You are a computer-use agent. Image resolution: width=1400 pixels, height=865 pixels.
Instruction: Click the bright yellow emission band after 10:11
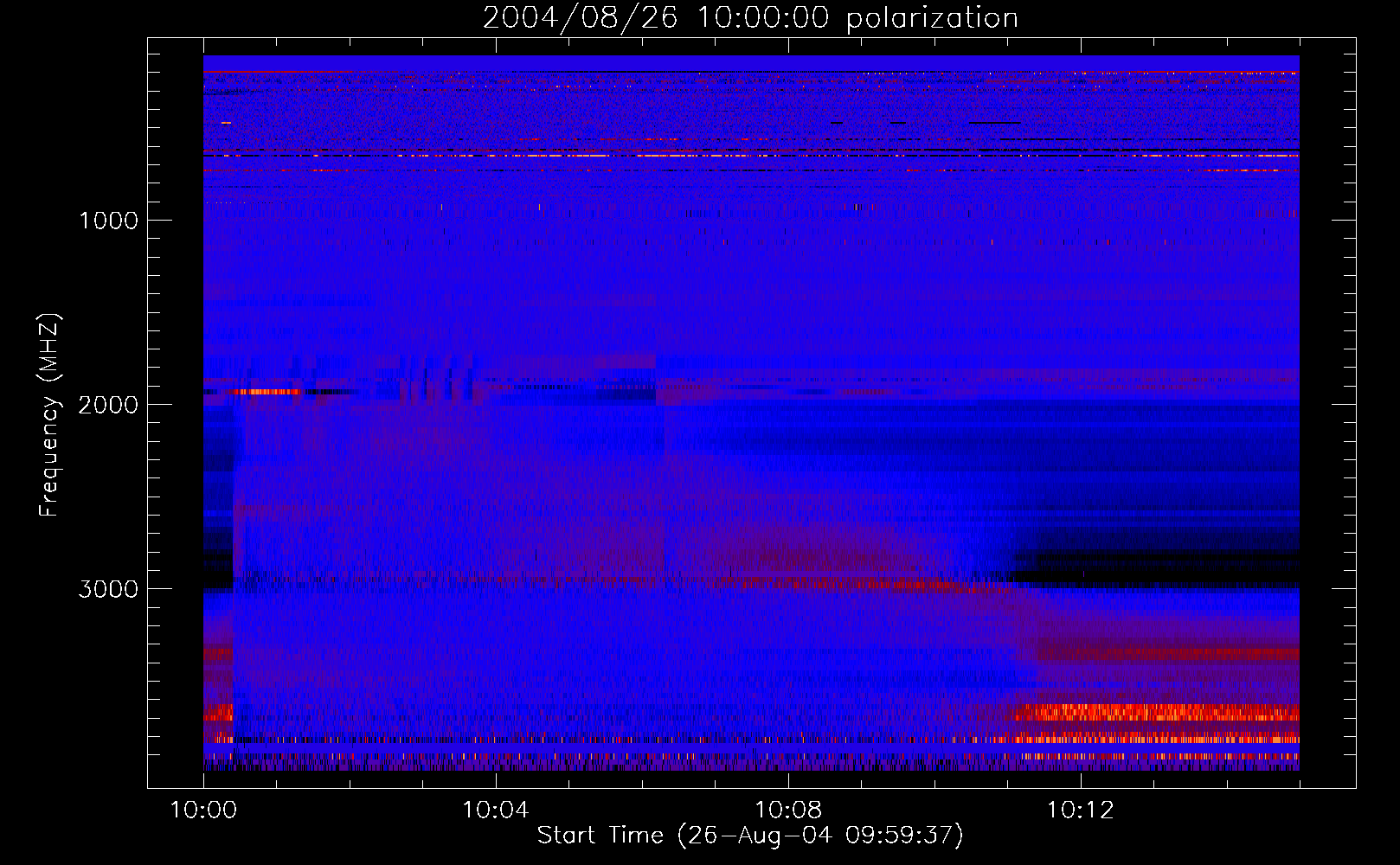click(1157, 713)
